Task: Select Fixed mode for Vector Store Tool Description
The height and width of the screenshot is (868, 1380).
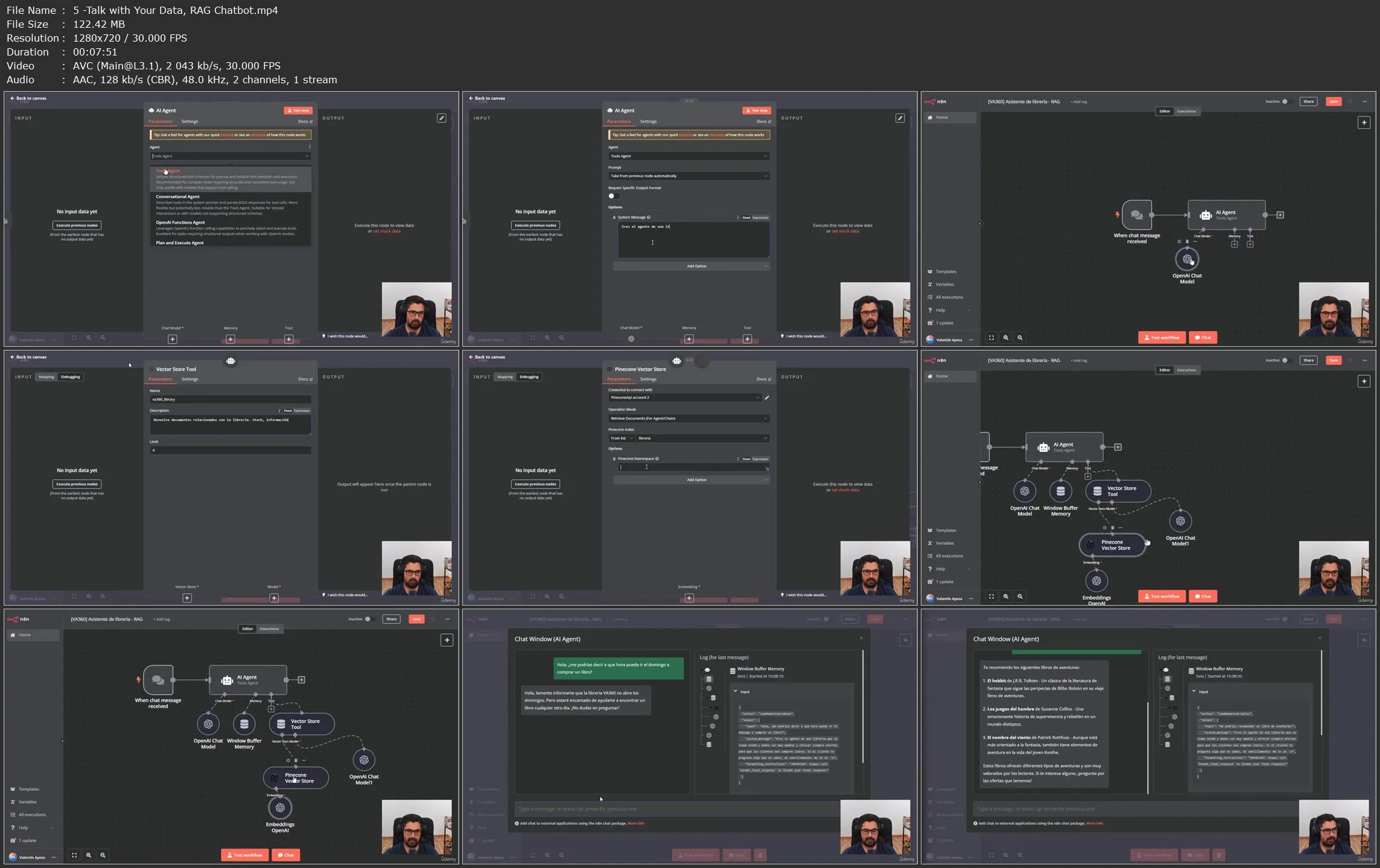Action: pyautogui.click(x=288, y=410)
